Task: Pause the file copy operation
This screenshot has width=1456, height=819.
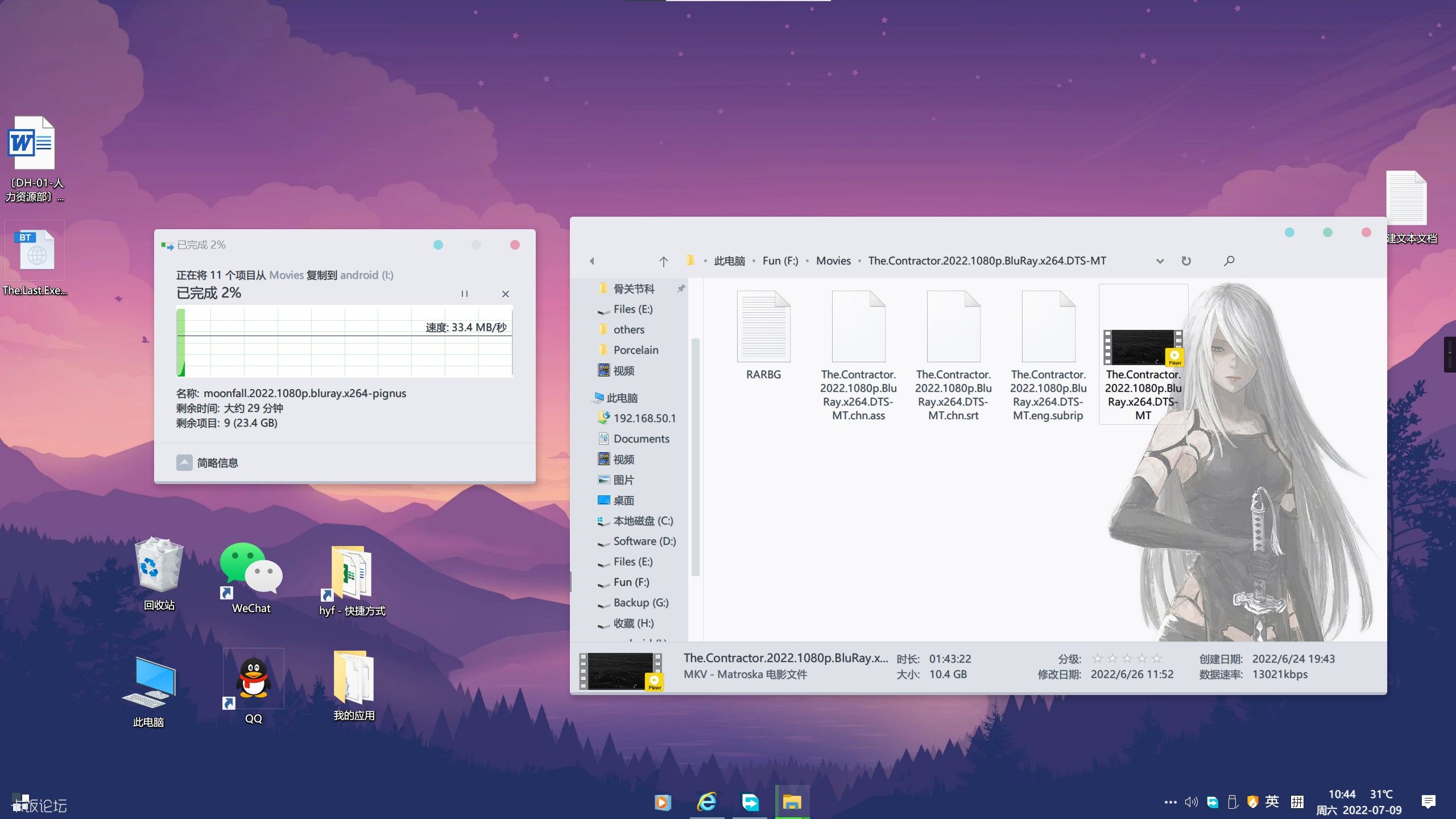Action: click(464, 293)
